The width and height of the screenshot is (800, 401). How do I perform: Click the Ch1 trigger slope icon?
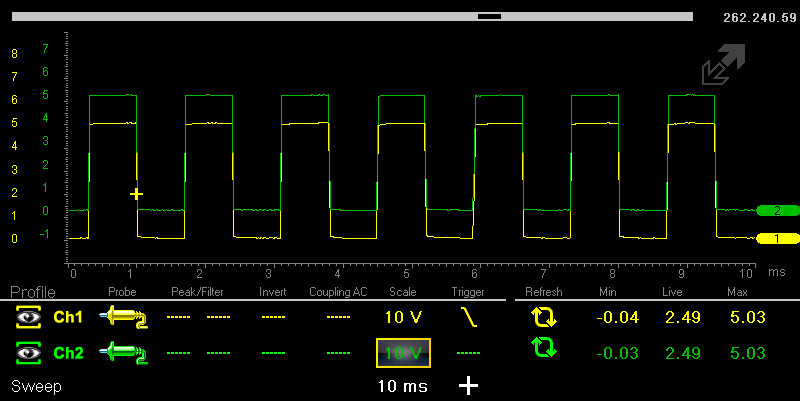pos(467,318)
